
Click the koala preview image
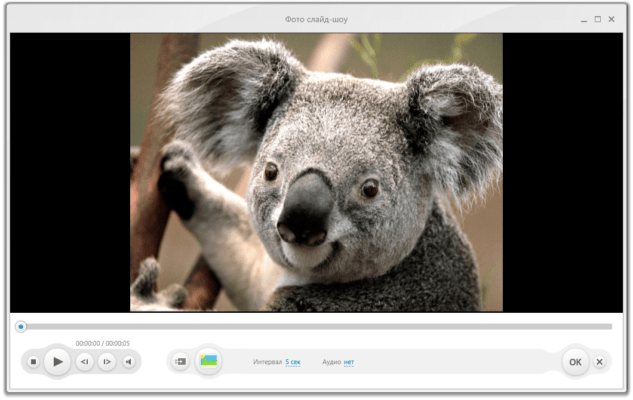pyautogui.click(x=316, y=172)
